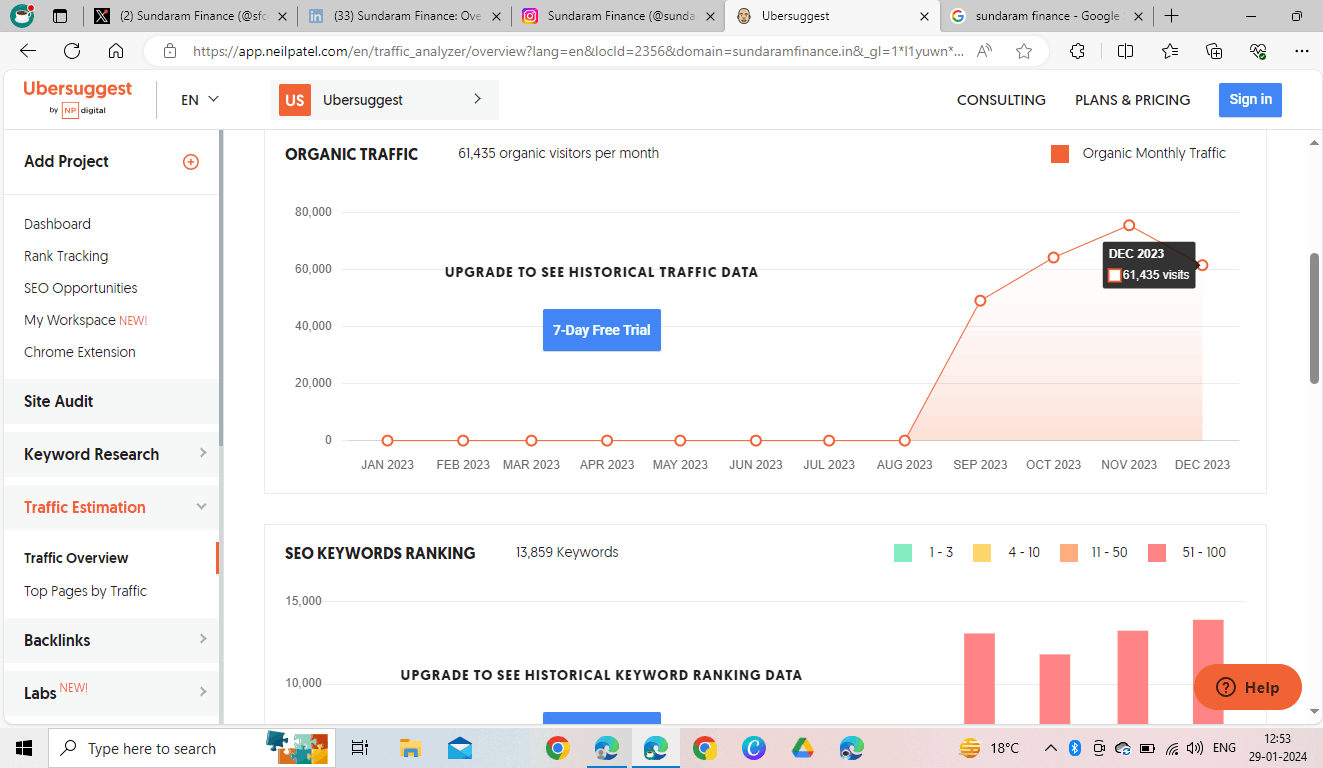1323x768 pixels.
Task: Open the EN language dropdown
Action: 200,100
